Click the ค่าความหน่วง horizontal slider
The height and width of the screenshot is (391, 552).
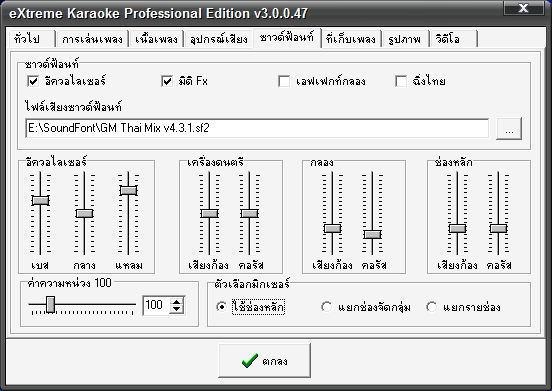click(x=82, y=305)
